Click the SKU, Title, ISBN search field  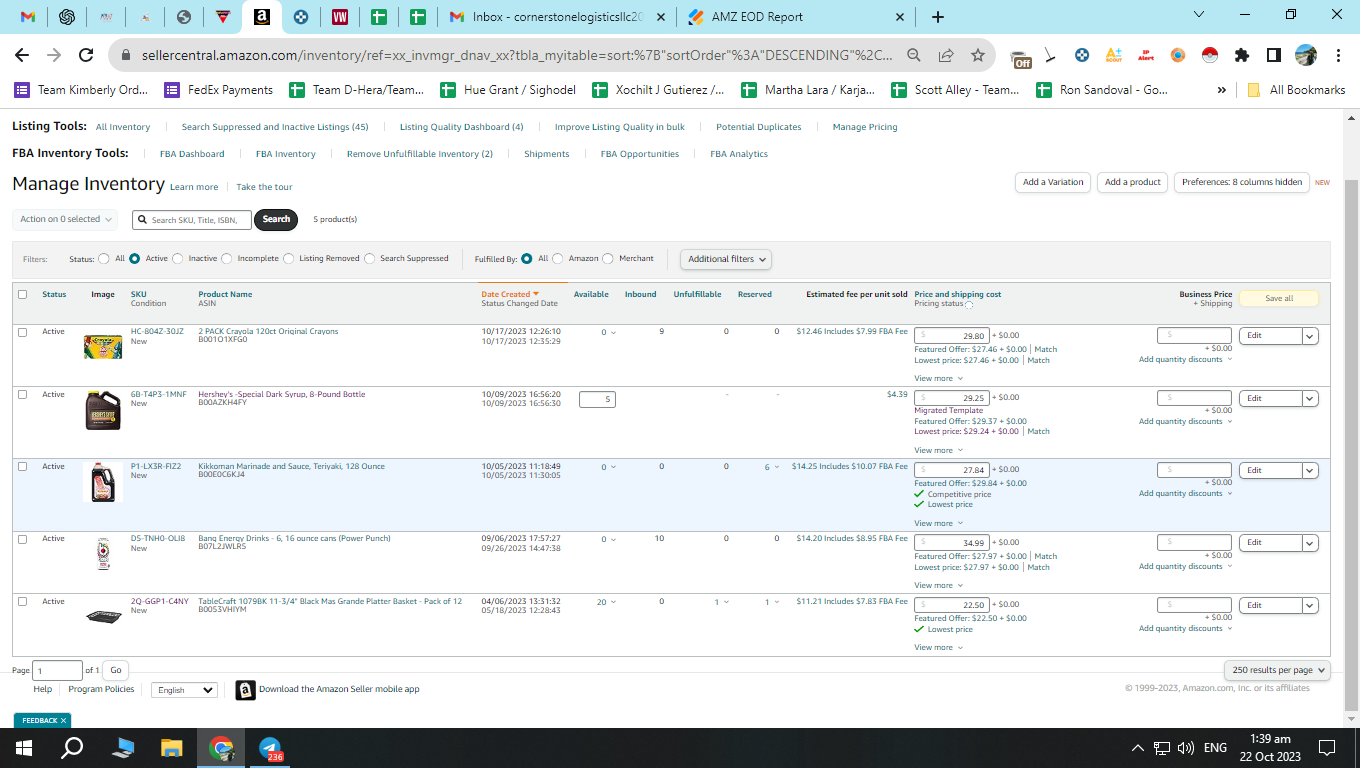pos(191,219)
